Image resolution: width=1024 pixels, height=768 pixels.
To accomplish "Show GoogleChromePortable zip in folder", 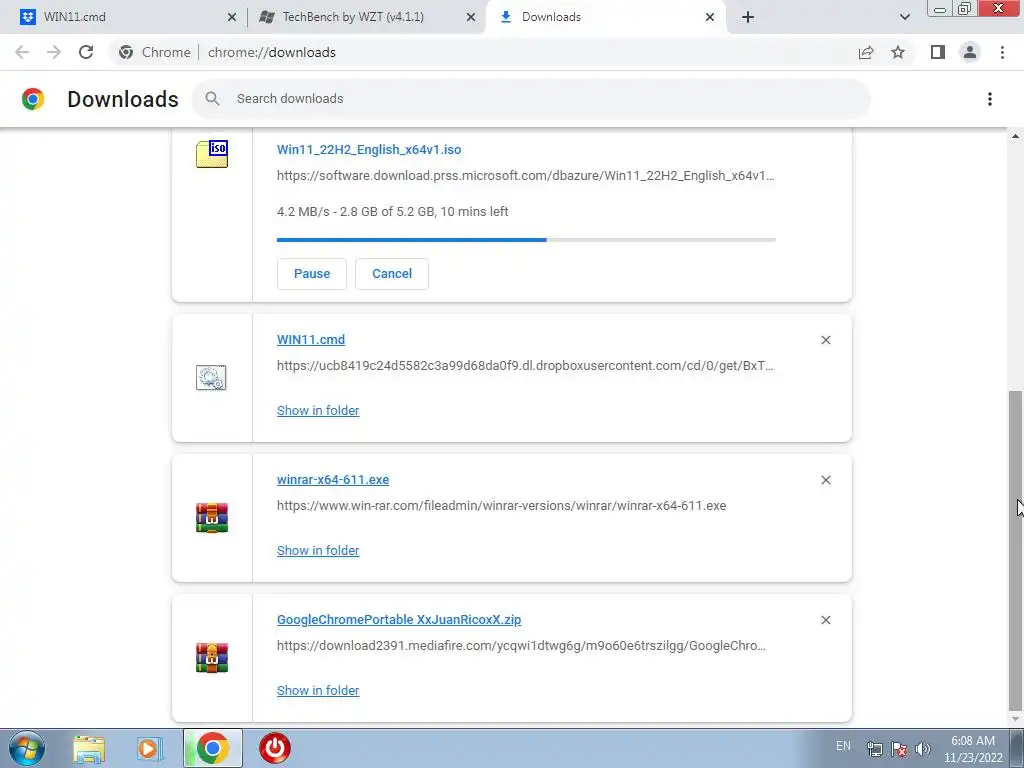I will pos(318,690).
